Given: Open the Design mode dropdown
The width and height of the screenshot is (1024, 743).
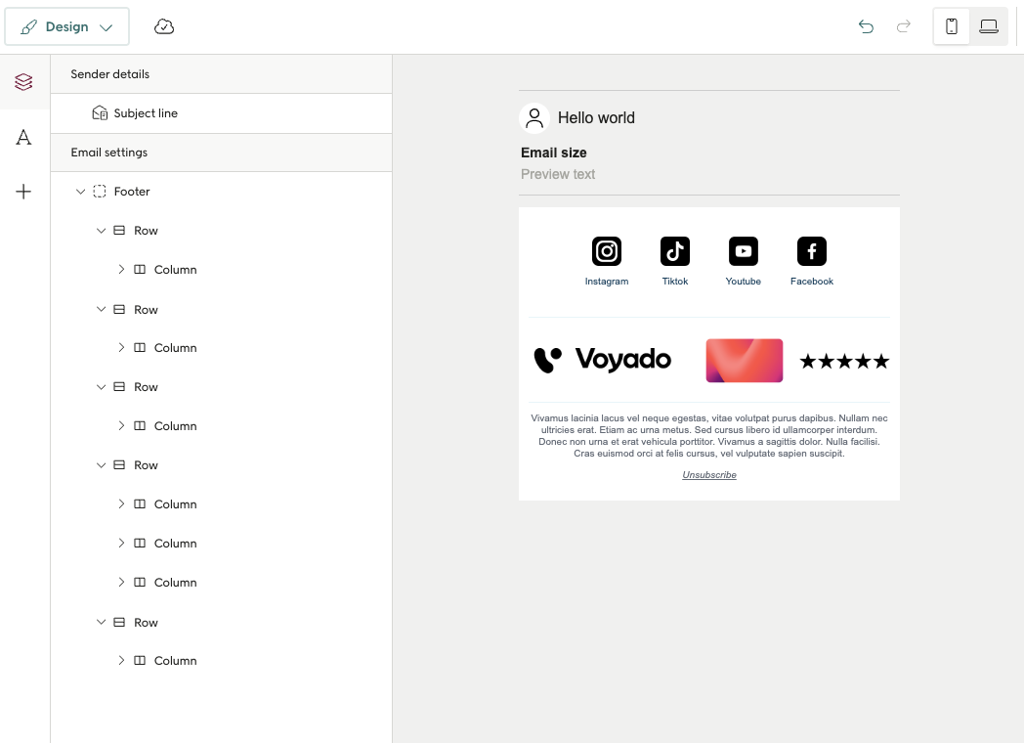Looking at the screenshot, I should tap(67, 26).
